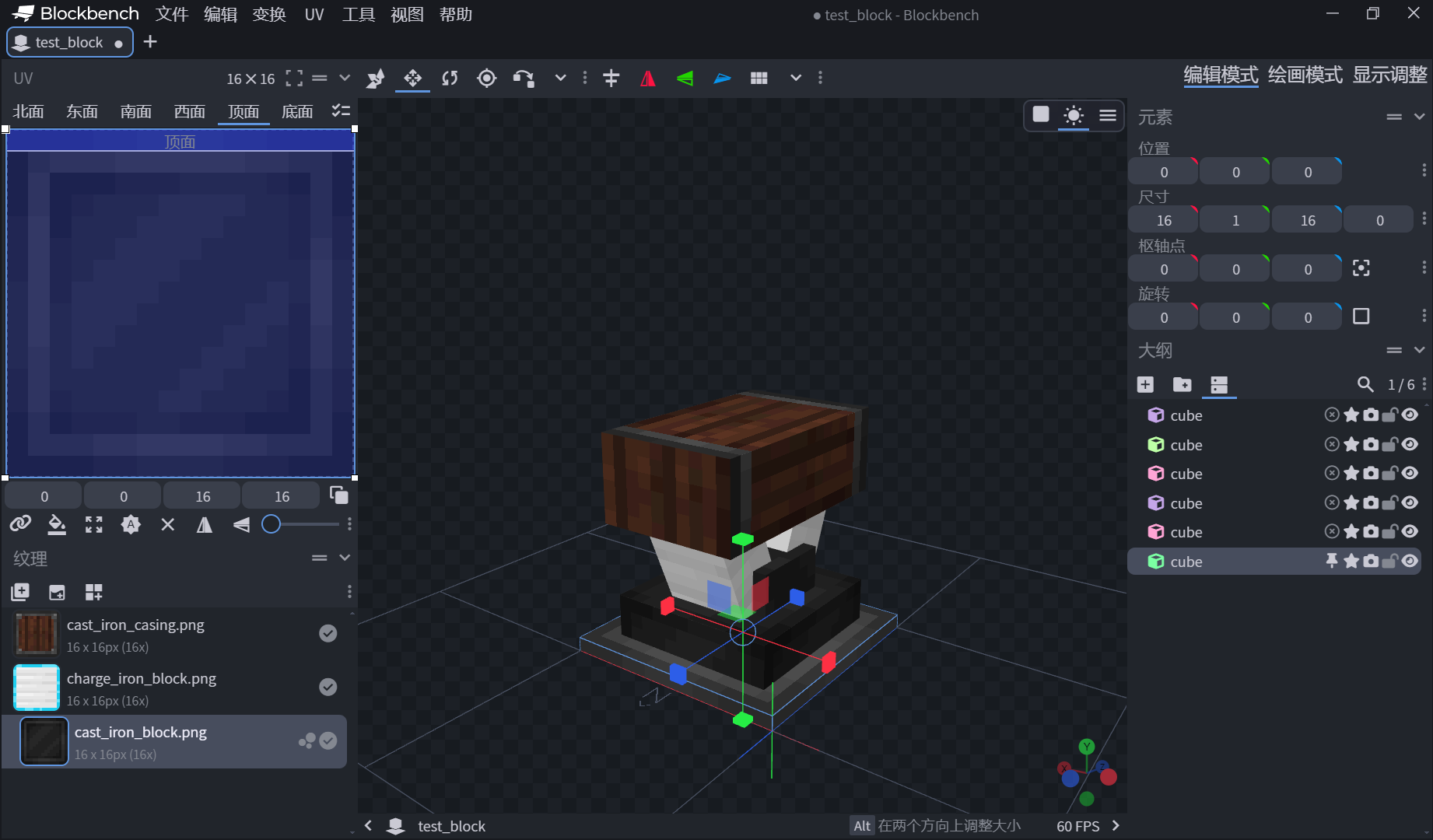Viewport: 1433px width, 840px height.
Task: Open the transform tools dropdown chevron
Action: point(560,78)
